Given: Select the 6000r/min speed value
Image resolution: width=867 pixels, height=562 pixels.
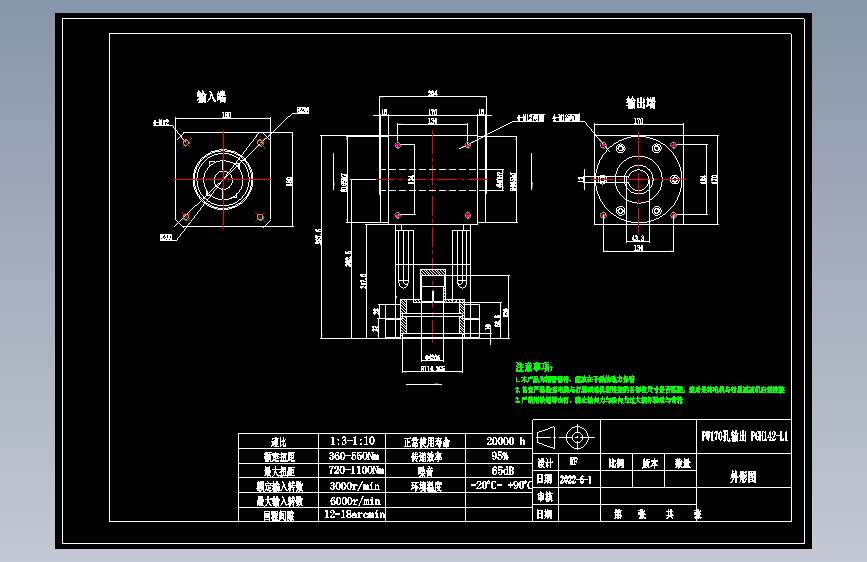Looking at the screenshot, I should pos(354,501).
